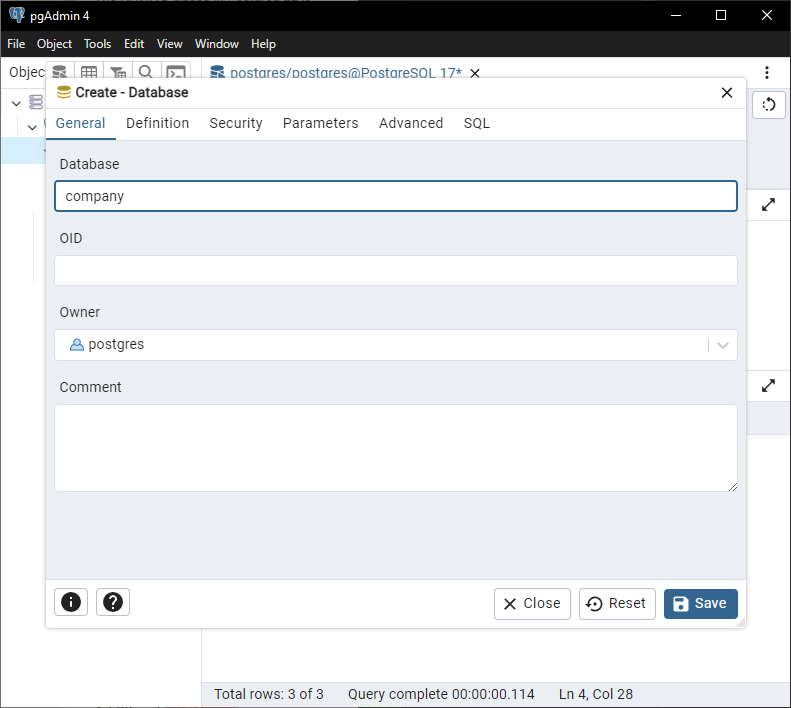Select the postgres owner combo box
The height and width of the screenshot is (708, 791).
(x=396, y=345)
